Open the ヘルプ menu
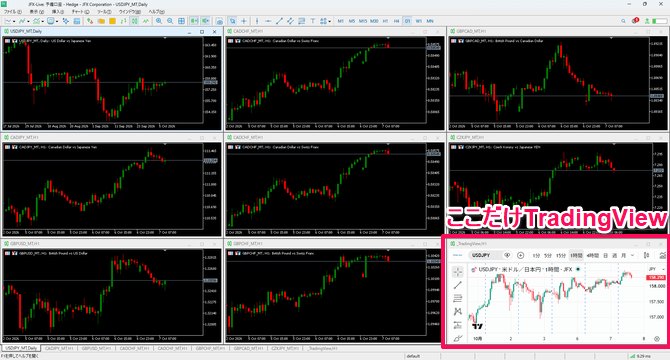This screenshot has height=360, width=670. pos(156,12)
